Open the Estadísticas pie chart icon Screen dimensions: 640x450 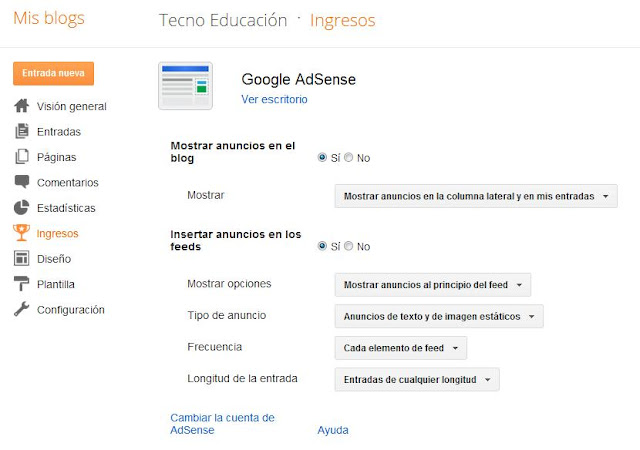(x=22, y=207)
